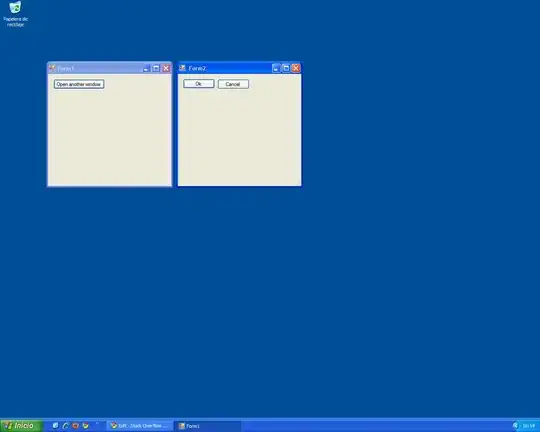Minimize the Form2 window
540x432 pixels.
(276, 69)
